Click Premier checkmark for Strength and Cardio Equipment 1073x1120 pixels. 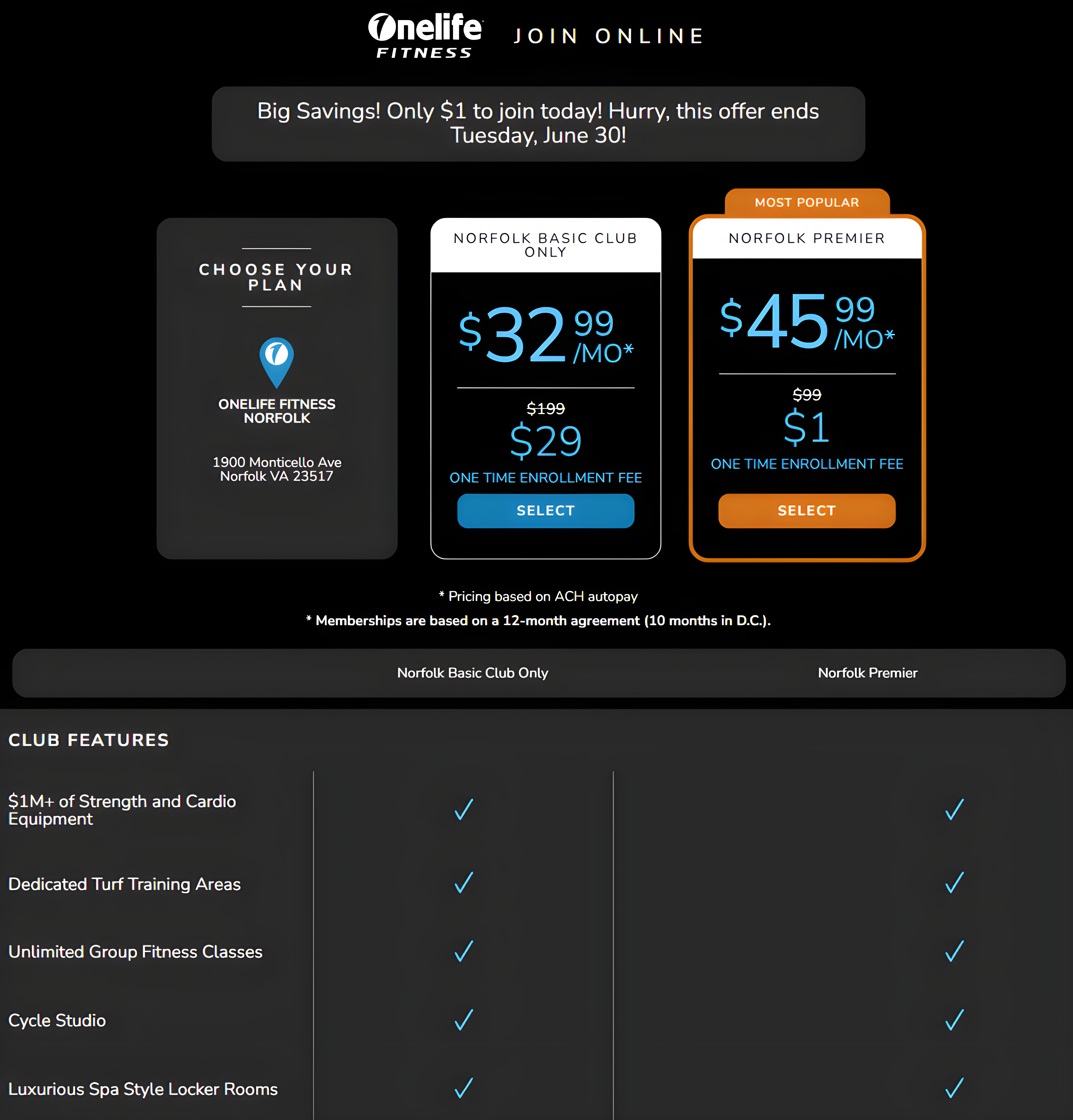pyautogui.click(x=954, y=809)
